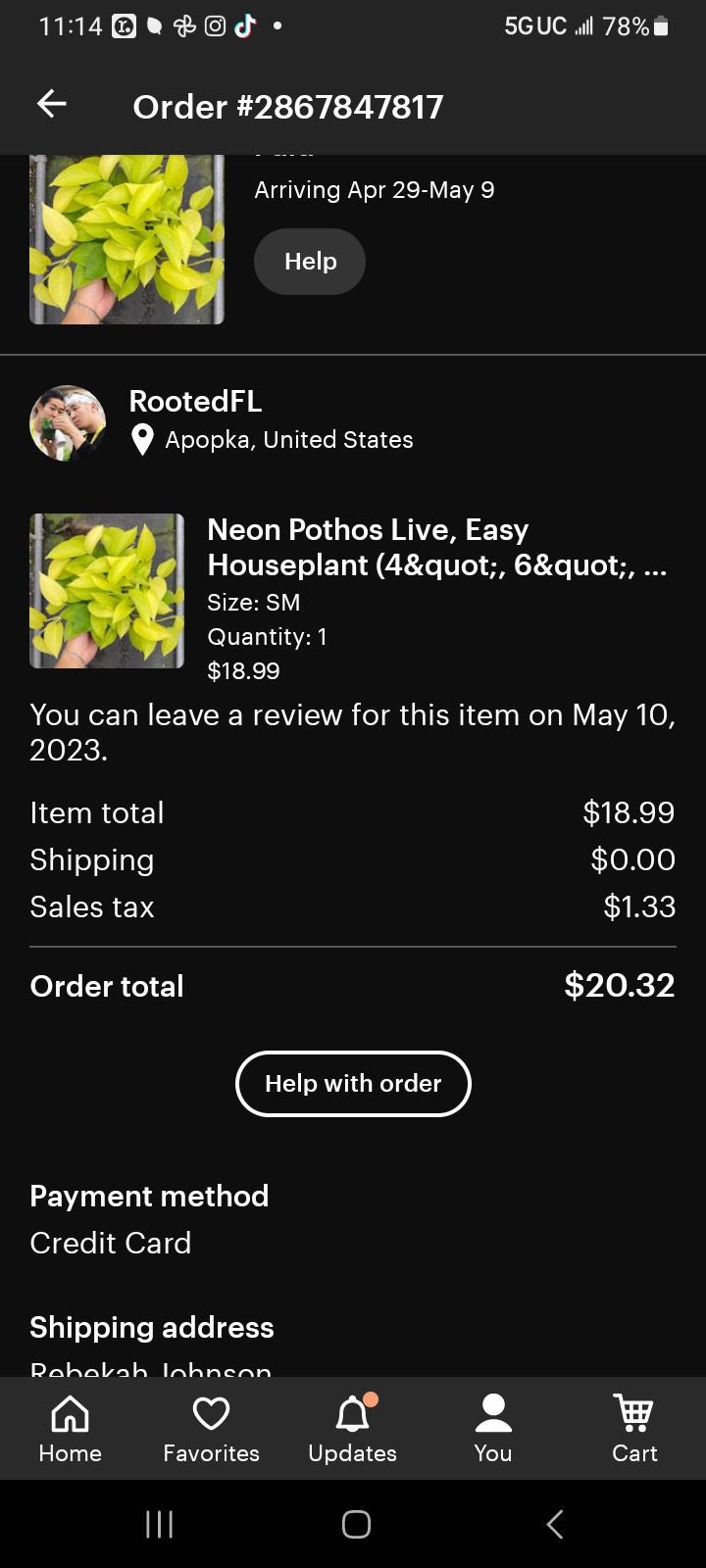Tap the top plant image thumbnail
The height and width of the screenshot is (1568, 706).
click(x=126, y=239)
